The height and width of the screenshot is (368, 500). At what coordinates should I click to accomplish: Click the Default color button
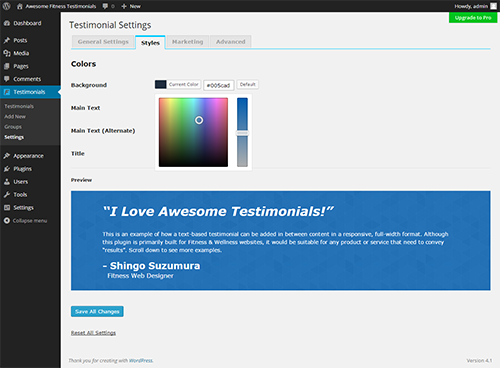point(248,84)
